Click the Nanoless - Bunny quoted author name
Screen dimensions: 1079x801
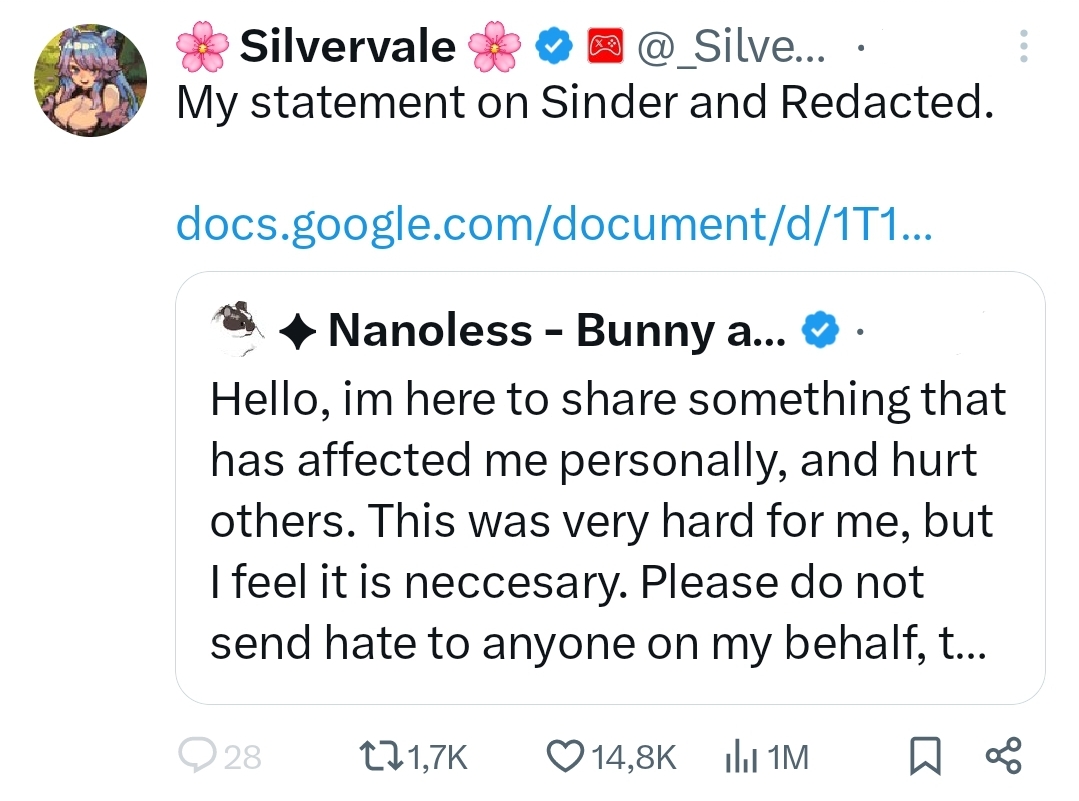coord(556,329)
